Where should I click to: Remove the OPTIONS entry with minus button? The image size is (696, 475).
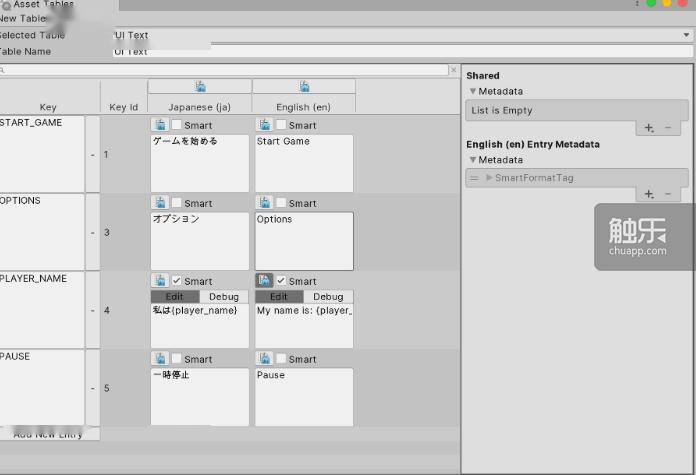click(93, 233)
